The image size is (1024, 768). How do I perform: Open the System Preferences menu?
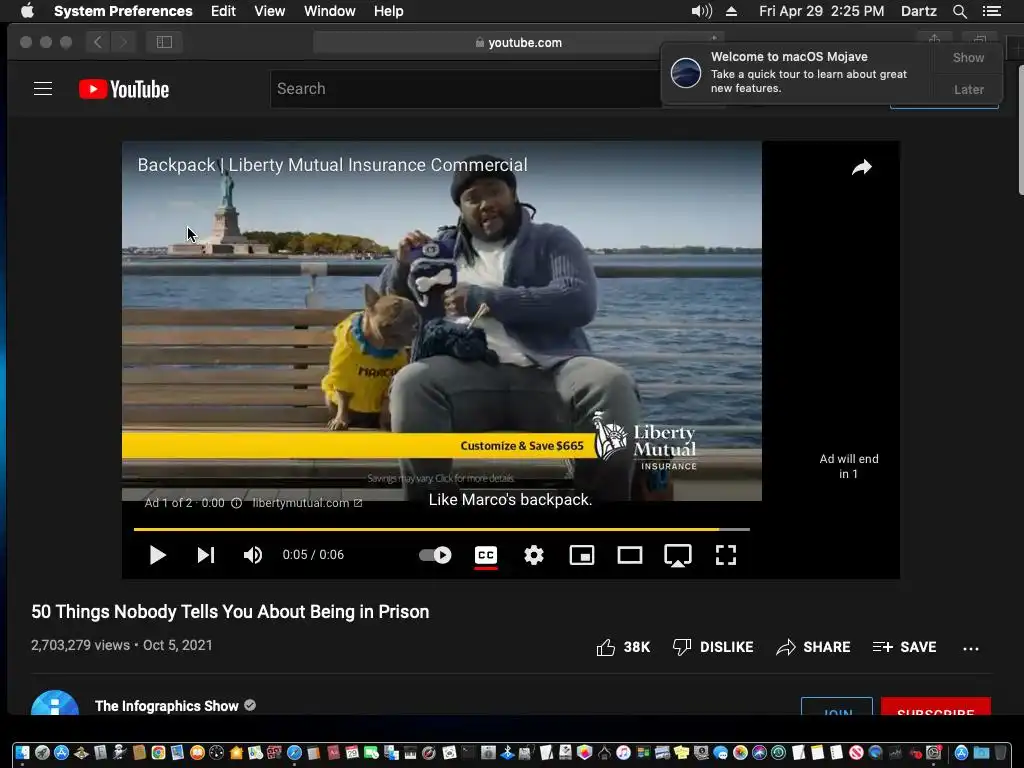coord(123,11)
